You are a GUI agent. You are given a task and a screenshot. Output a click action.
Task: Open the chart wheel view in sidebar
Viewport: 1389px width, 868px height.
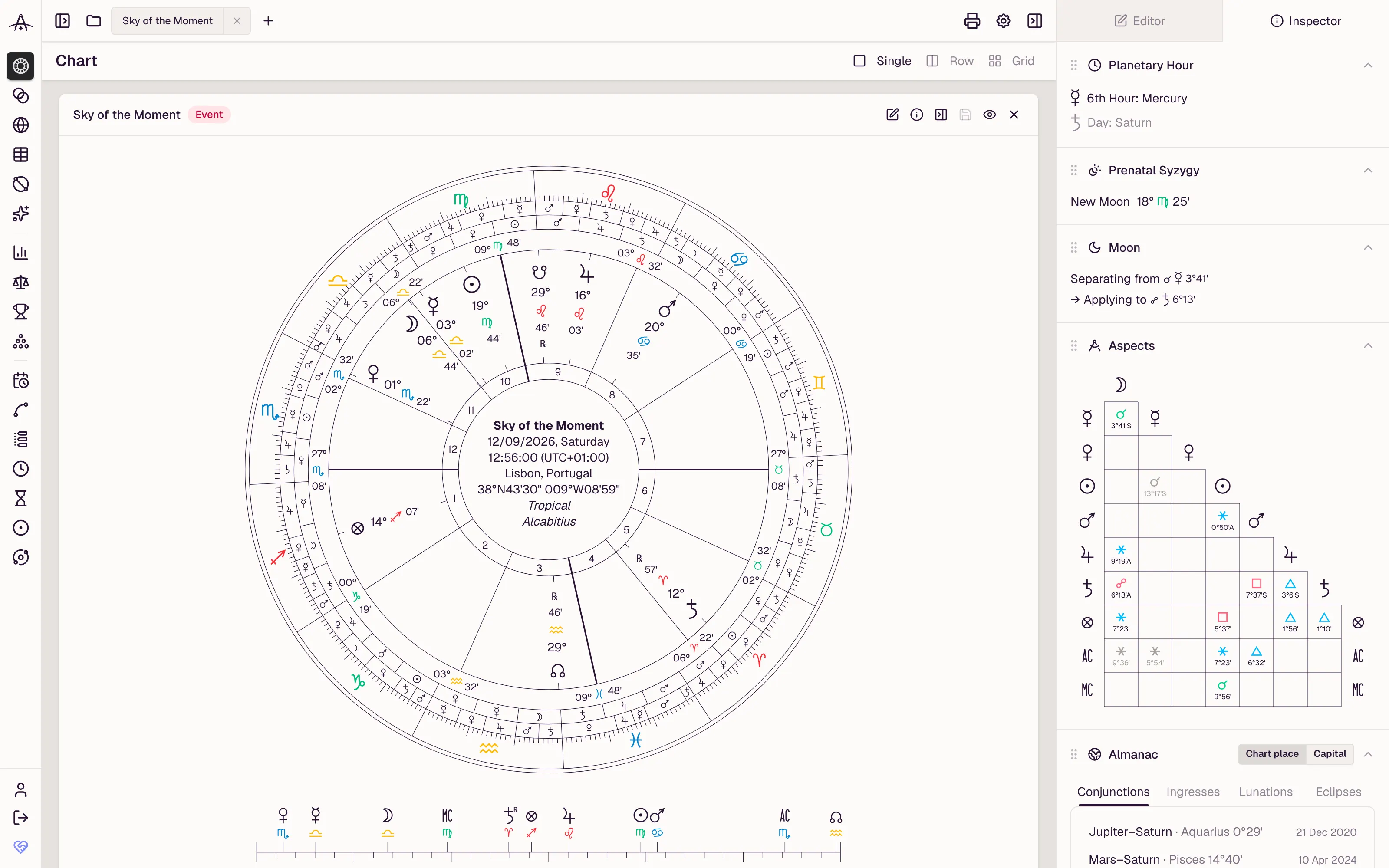click(x=21, y=66)
